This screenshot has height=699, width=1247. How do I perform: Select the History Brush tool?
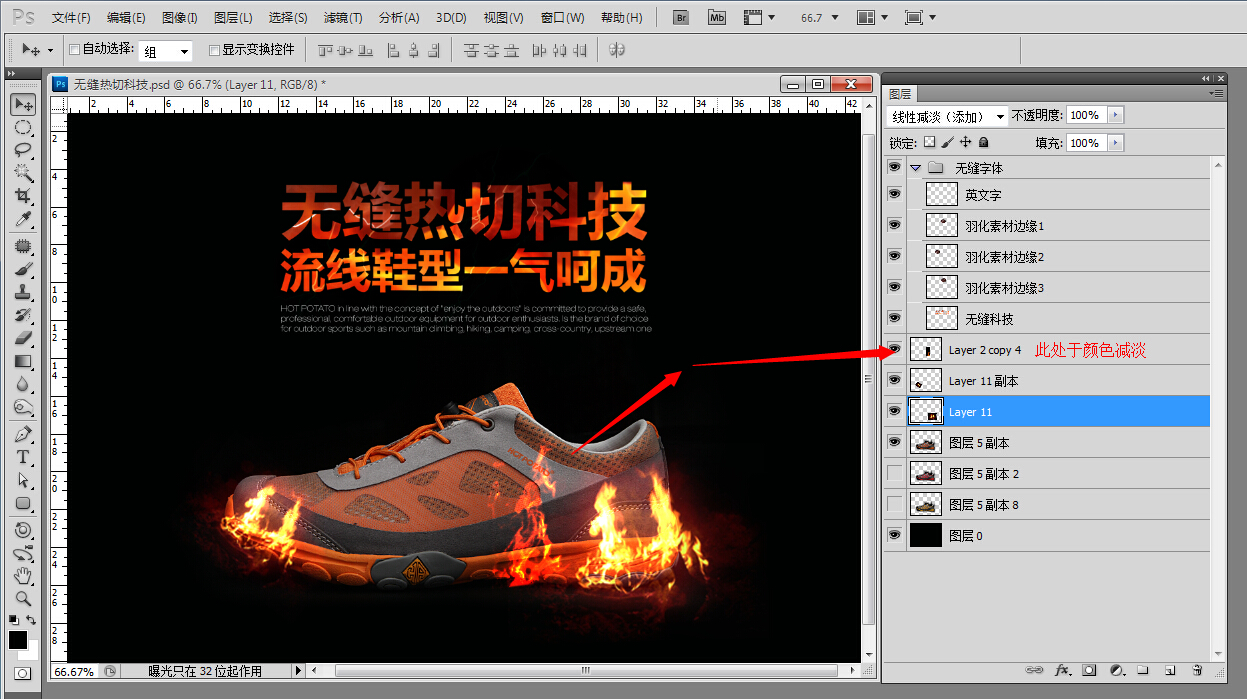(x=23, y=316)
